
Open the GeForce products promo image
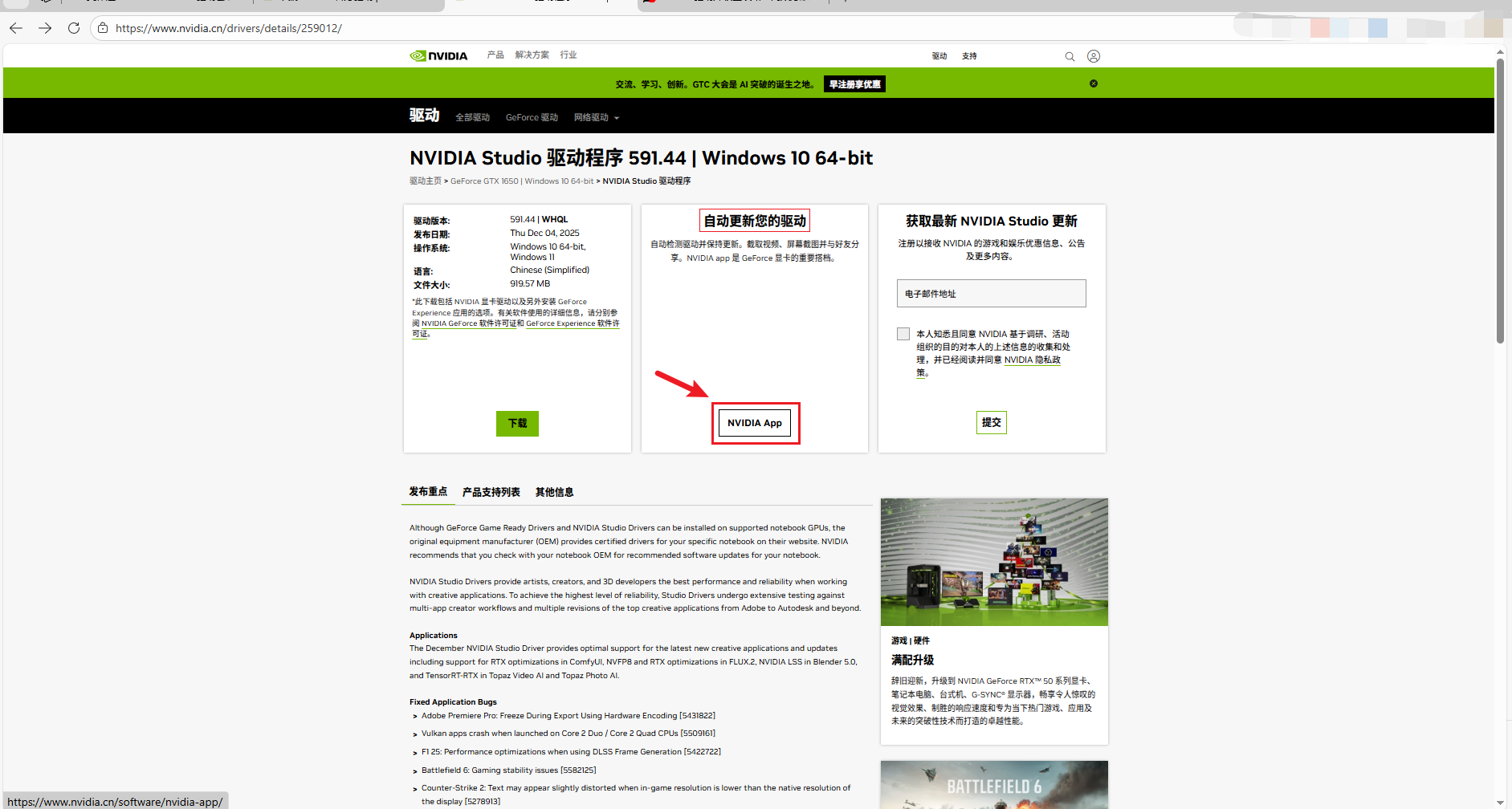pos(994,562)
